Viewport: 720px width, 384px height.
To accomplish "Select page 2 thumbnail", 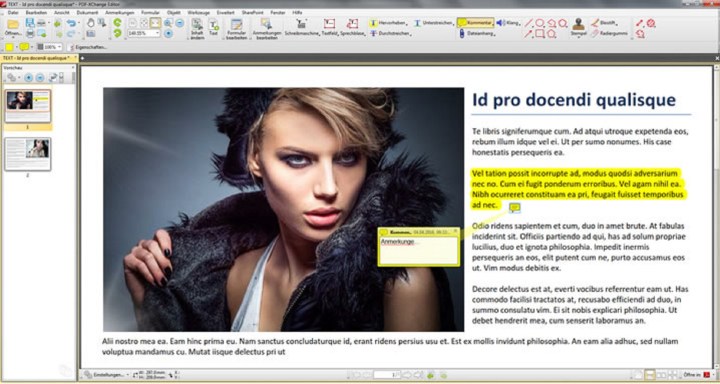I will pyautogui.click(x=28, y=154).
